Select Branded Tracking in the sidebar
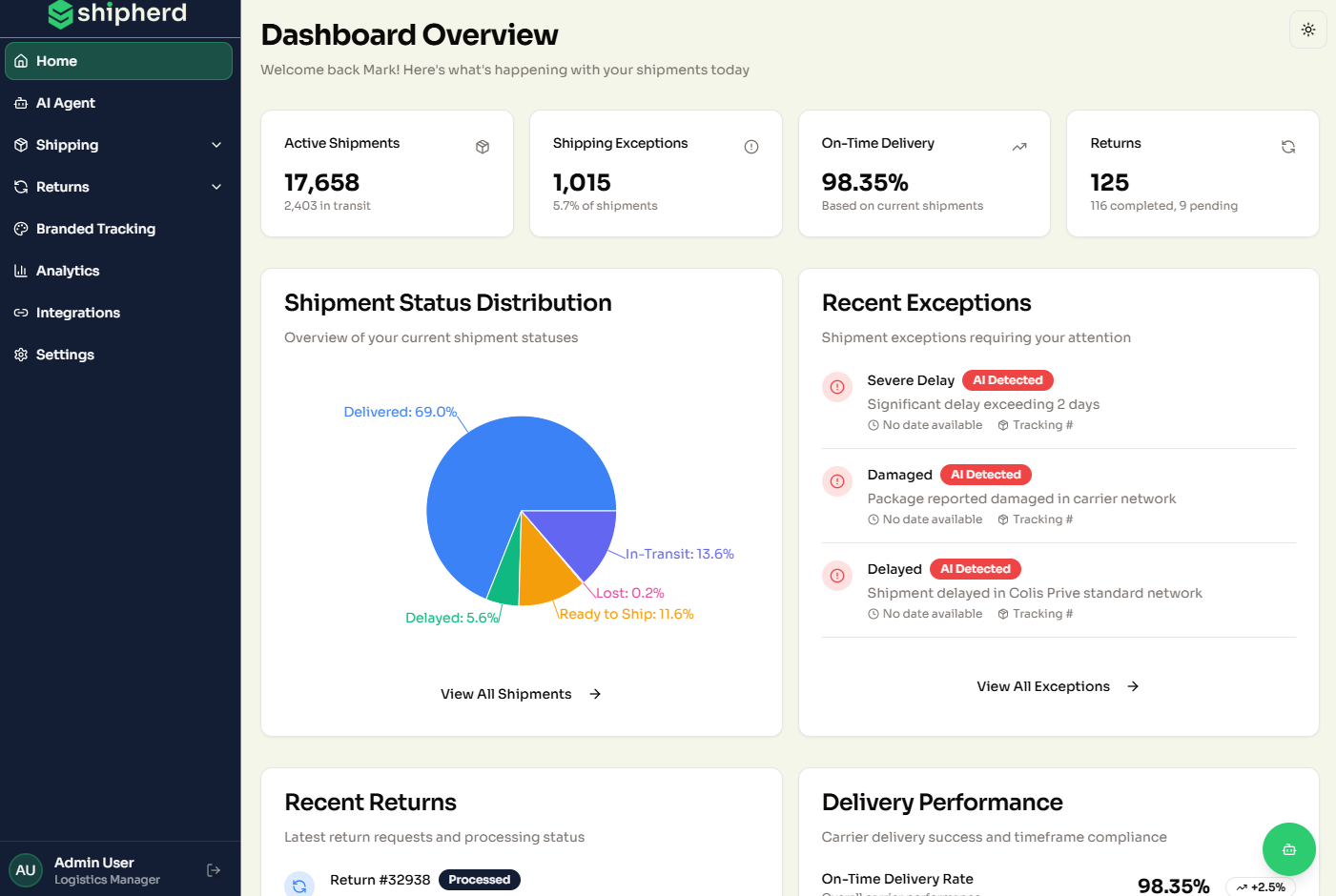This screenshot has height=896, width=1336. coord(95,229)
